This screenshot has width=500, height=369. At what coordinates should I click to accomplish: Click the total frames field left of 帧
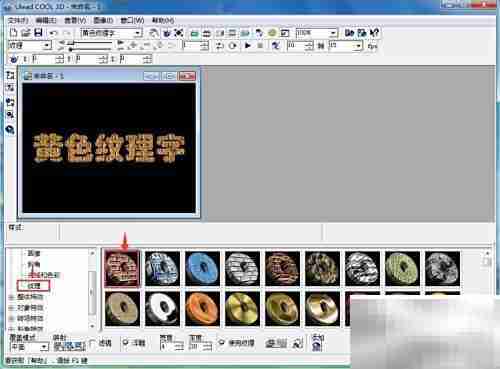pos(297,45)
